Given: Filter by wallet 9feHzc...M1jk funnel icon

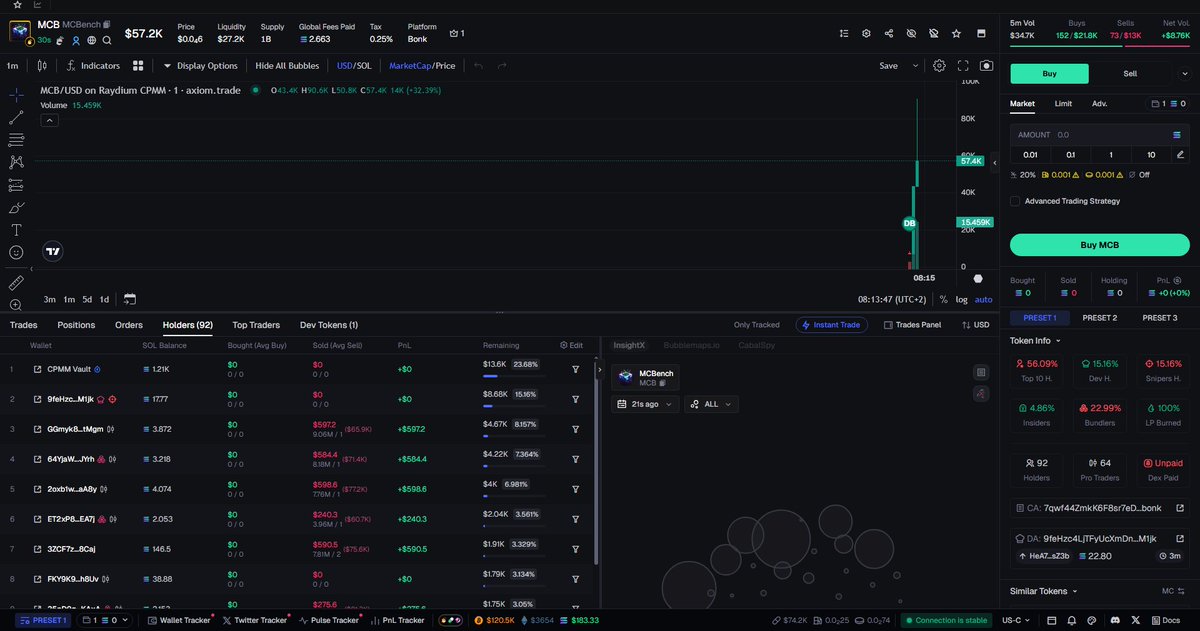Looking at the screenshot, I should point(576,399).
